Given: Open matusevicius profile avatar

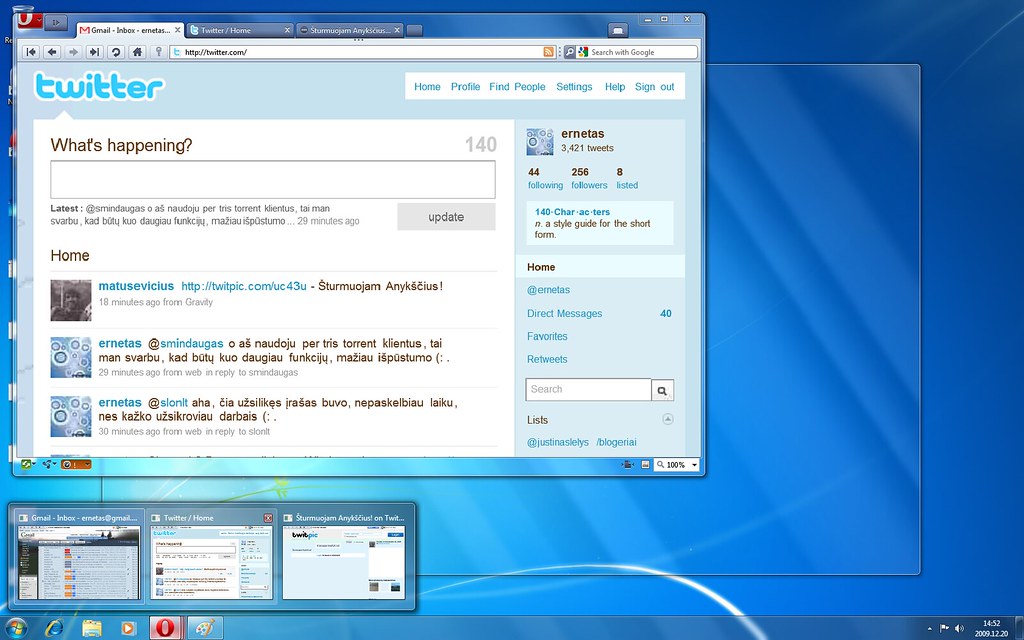Looking at the screenshot, I should (x=71, y=300).
